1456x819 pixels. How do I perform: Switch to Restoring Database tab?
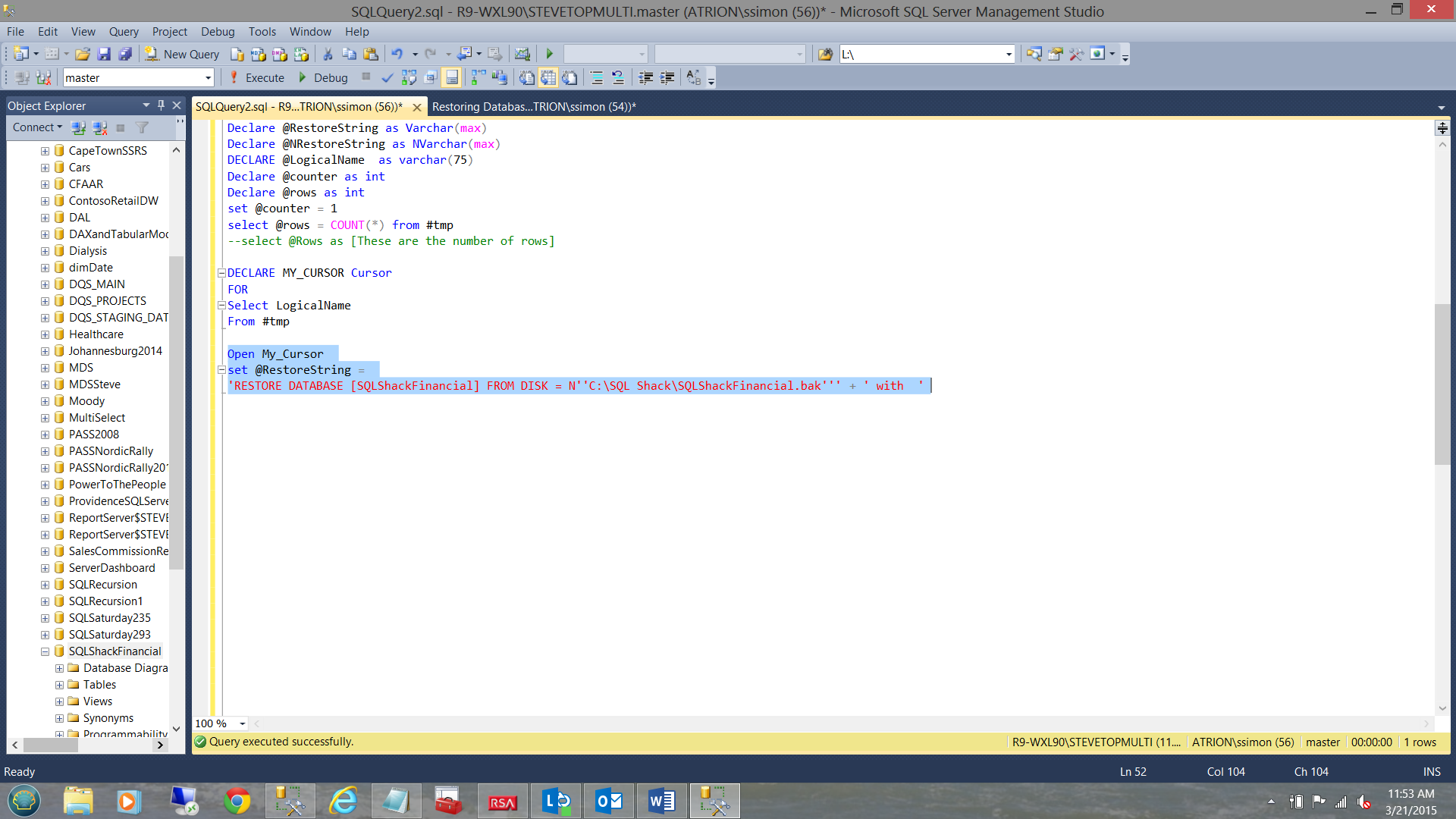533,107
